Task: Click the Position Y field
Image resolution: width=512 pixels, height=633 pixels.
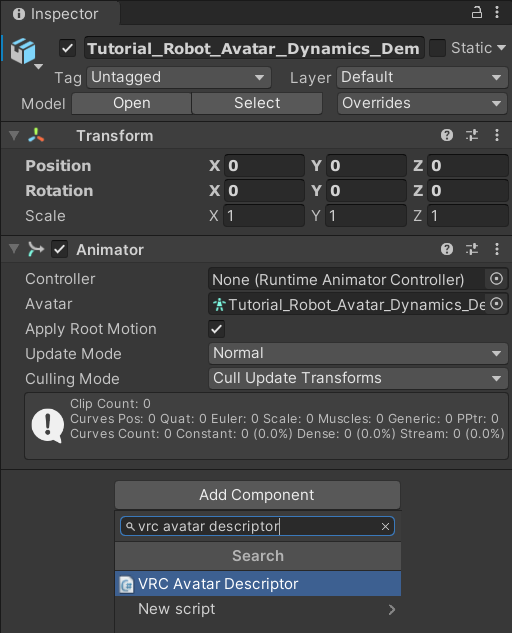Action: [366, 166]
